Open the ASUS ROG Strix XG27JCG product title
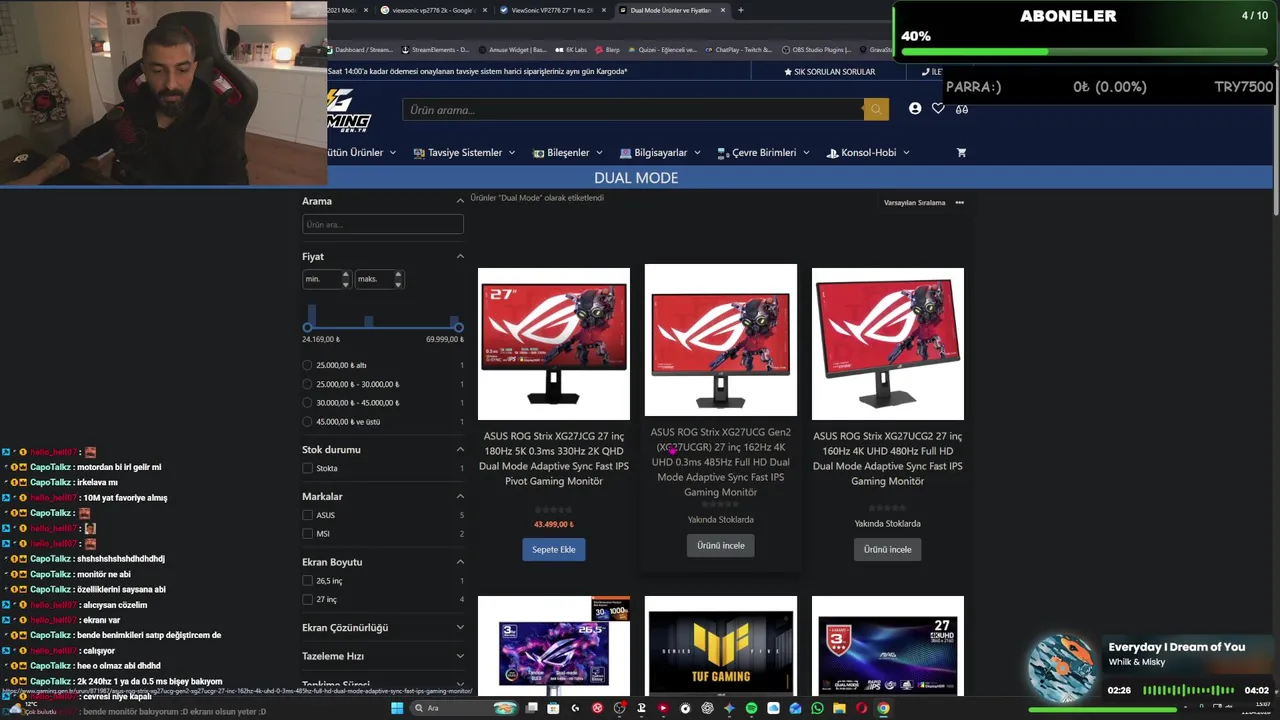1280x720 pixels. [554, 459]
